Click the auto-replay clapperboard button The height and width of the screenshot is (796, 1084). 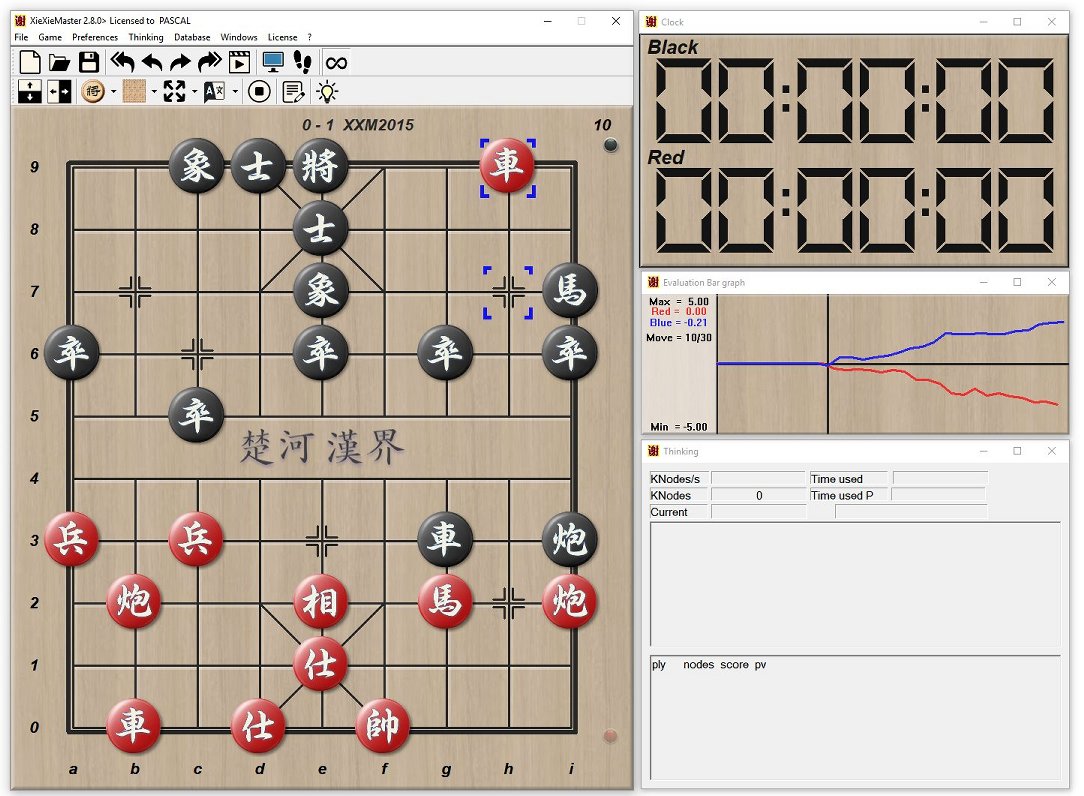[x=239, y=62]
